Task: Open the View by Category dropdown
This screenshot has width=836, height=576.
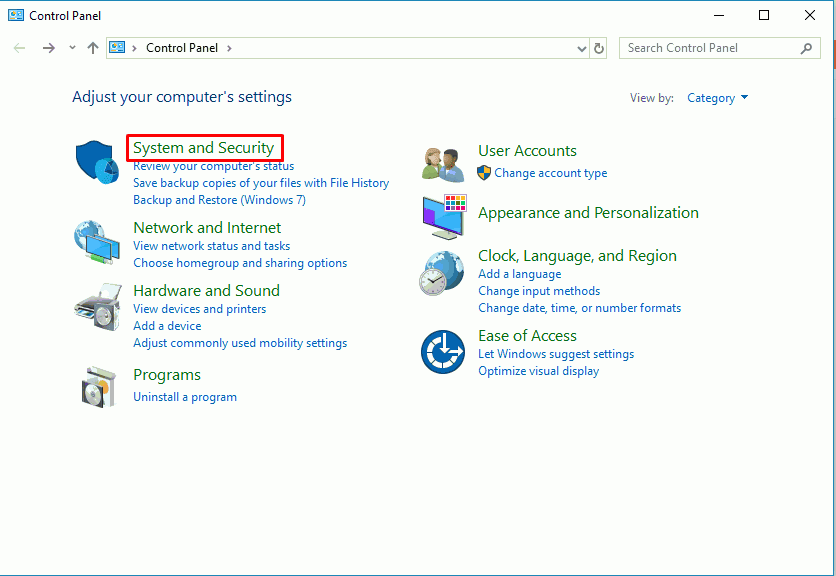Action: 718,98
